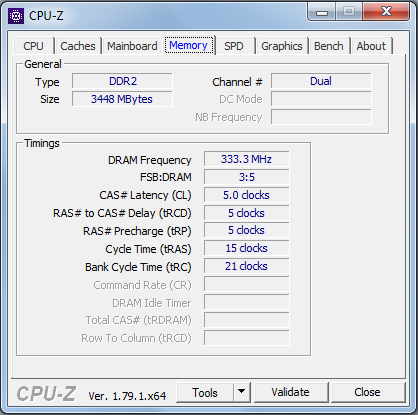Image resolution: width=418 pixels, height=415 pixels.
Task: Click the Ver. 1.79.1.x64 version text
Action: coord(127,396)
